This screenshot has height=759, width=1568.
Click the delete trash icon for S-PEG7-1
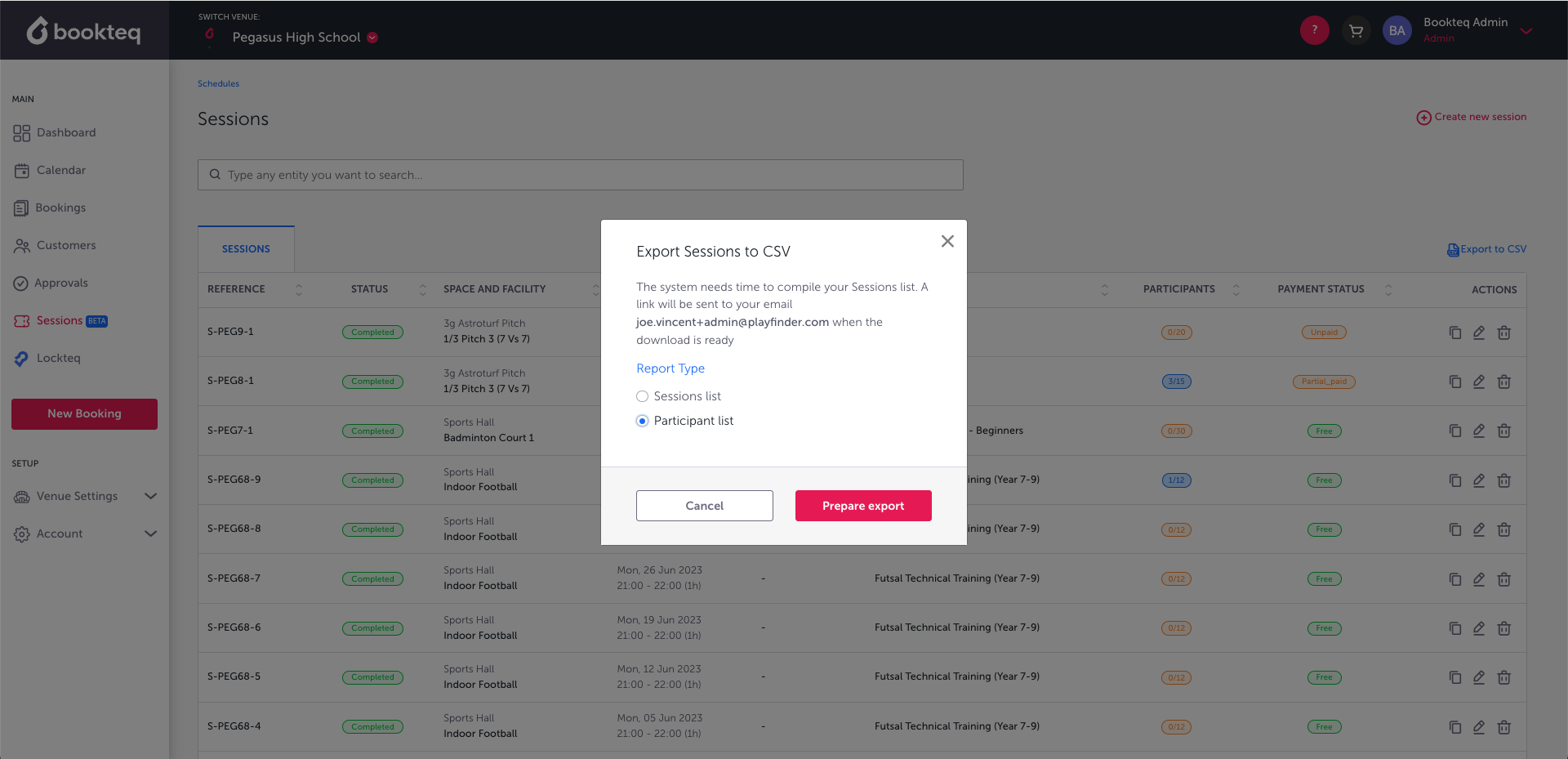[x=1503, y=431]
